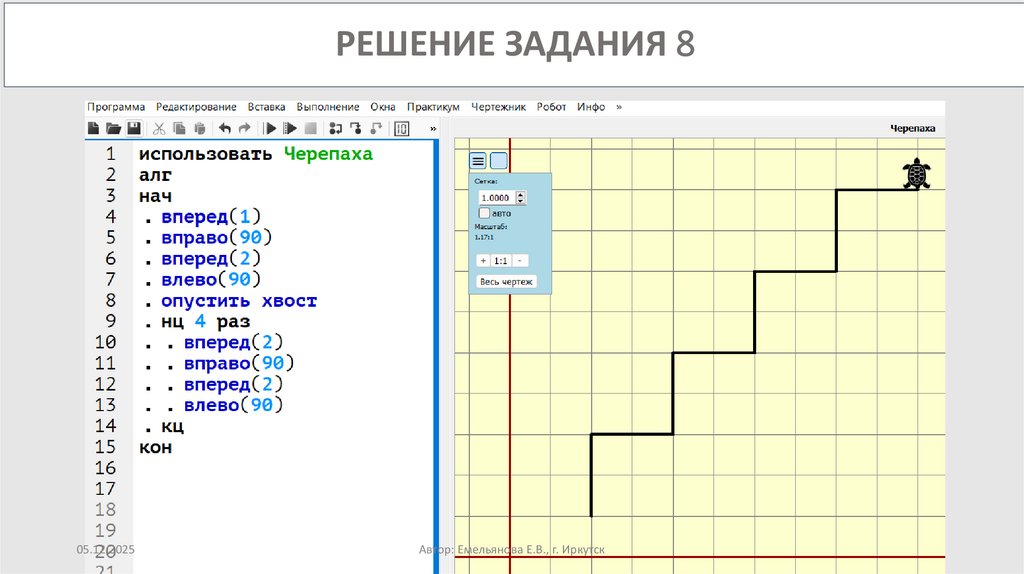Click the 'алг' keyword on line 2
This screenshot has width=1024, height=574.
click(x=155, y=175)
